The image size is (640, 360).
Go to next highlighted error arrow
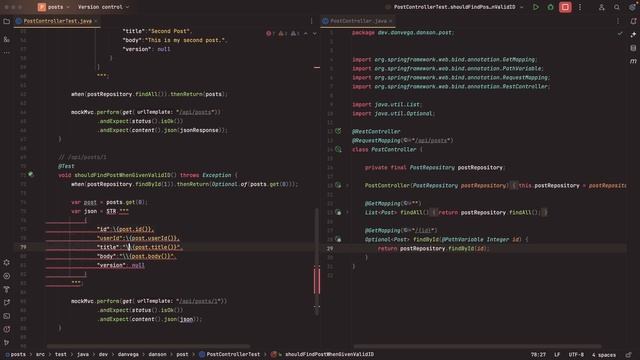[315, 33]
